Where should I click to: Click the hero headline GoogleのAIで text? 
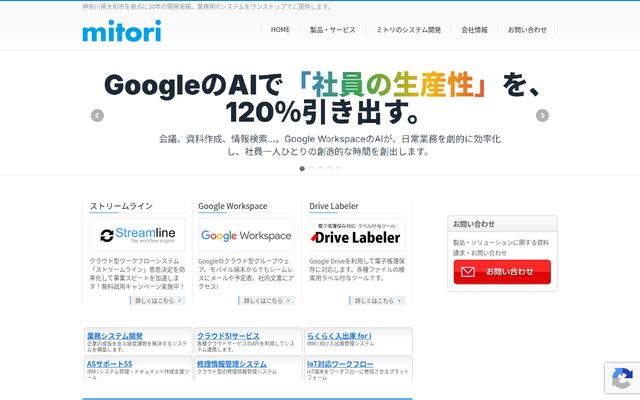coord(193,86)
